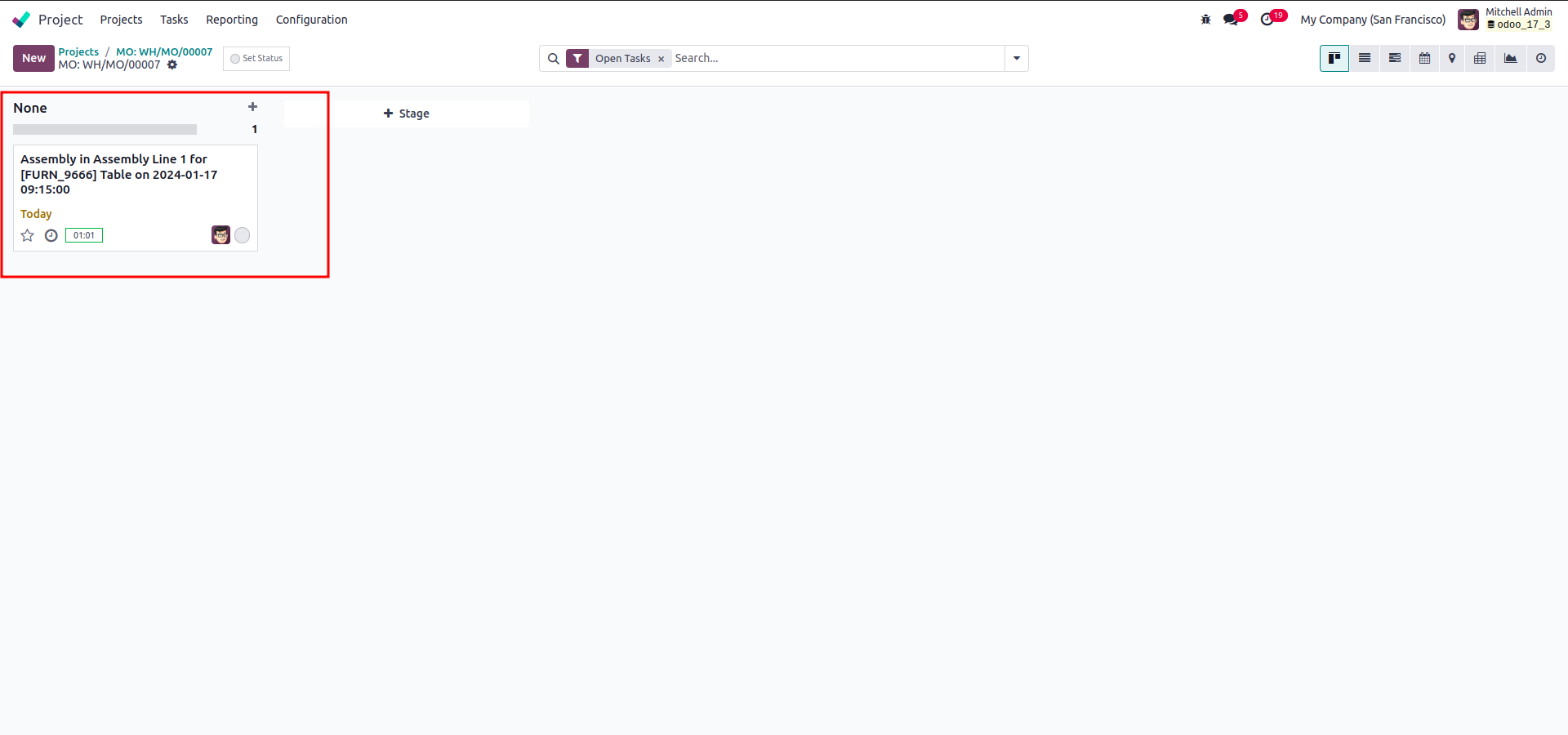Click the Assembly task assignee avatar
1568x735 pixels.
(220, 235)
